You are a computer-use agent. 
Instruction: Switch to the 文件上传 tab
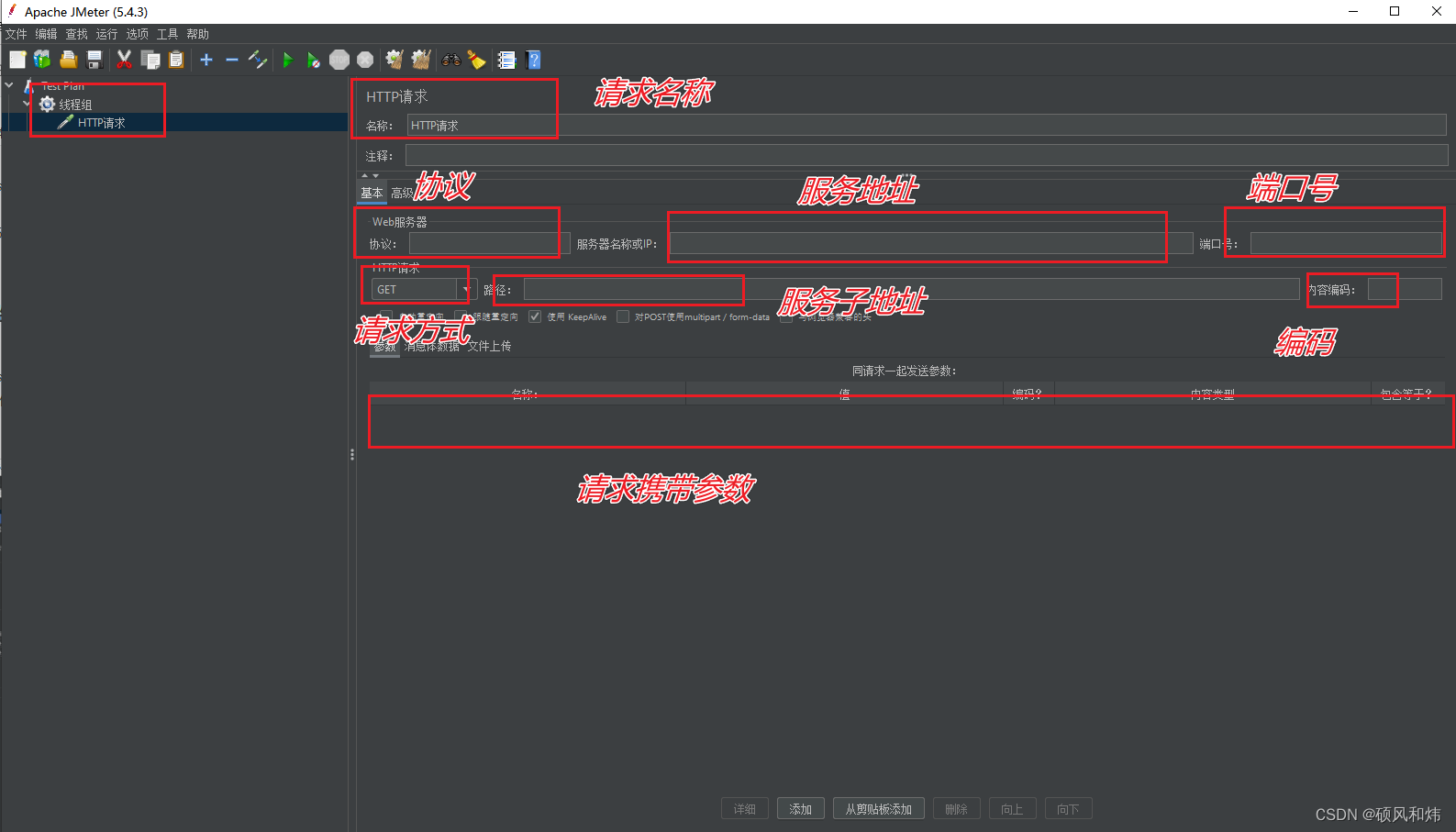coord(489,346)
